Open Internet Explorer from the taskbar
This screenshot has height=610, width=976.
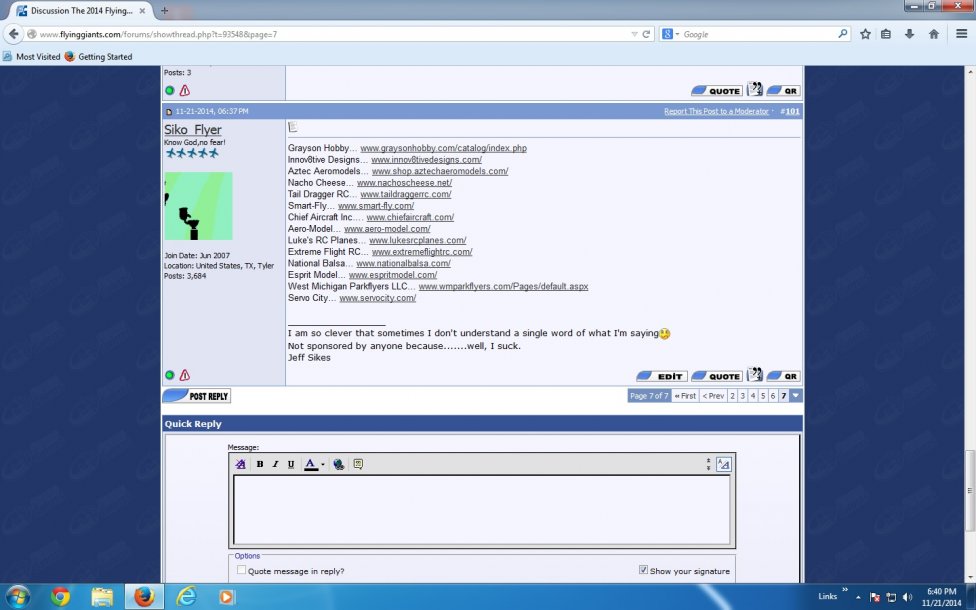pyautogui.click(x=186, y=596)
